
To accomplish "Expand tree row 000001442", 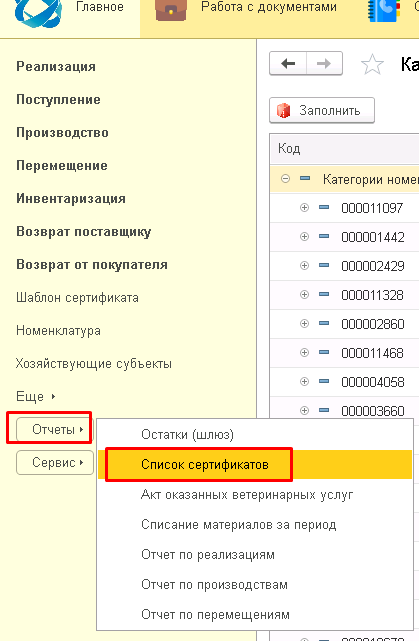I will pos(304,237).
